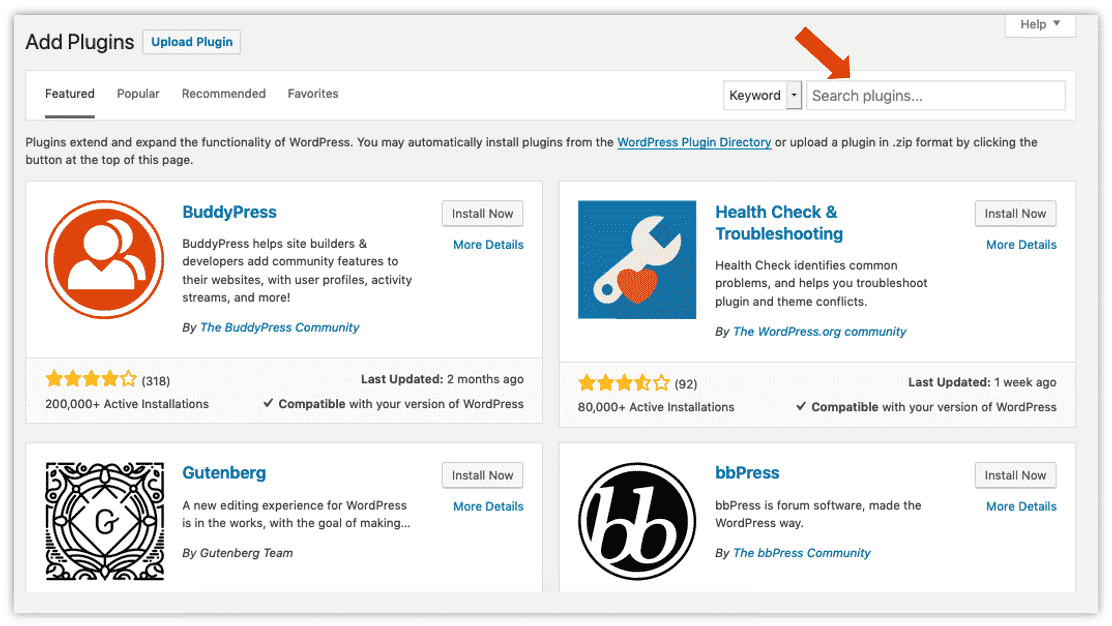Open the Keyword search type dropdown
Viewport: 1112px width, 626px height.
762,95
